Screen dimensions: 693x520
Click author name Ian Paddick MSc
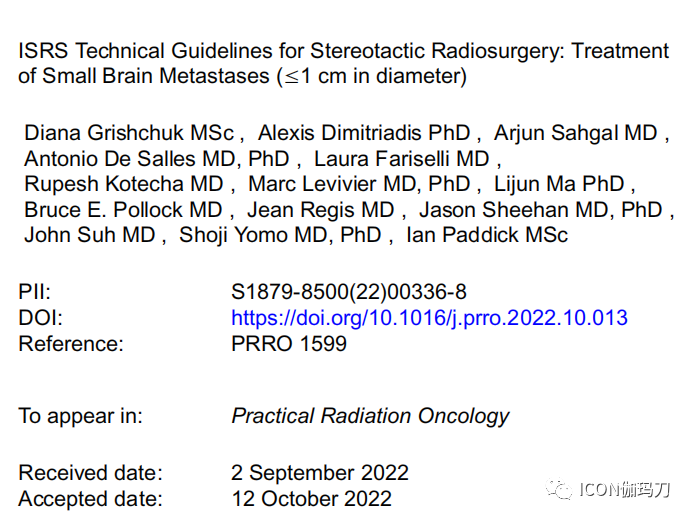pos(487,235)
